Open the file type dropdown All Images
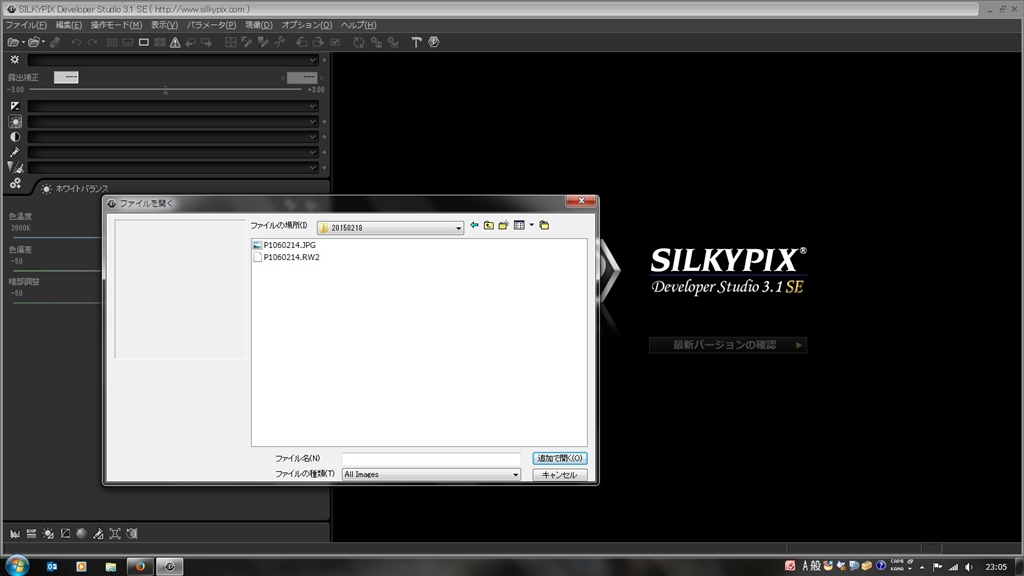 point(431,475)
